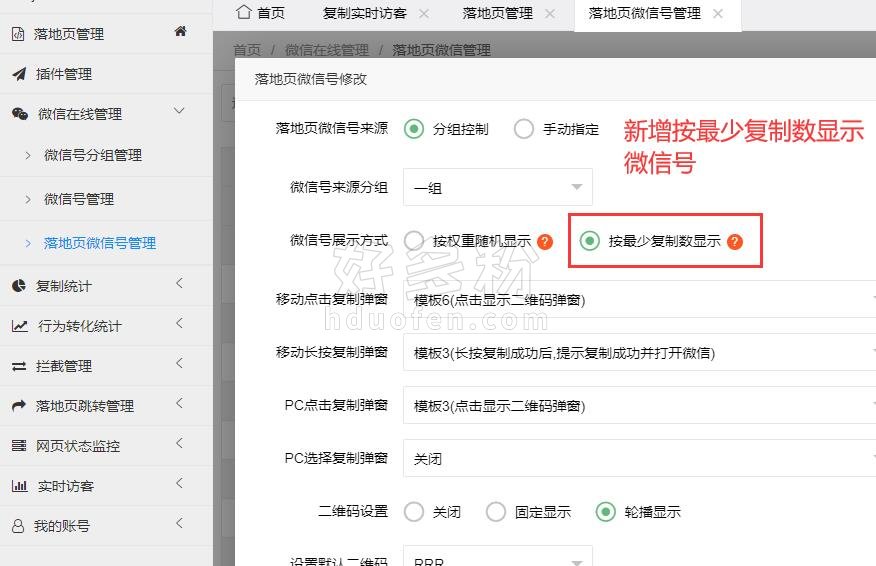Click the paper plane icon for 插件管理

(x=18, y=74)
